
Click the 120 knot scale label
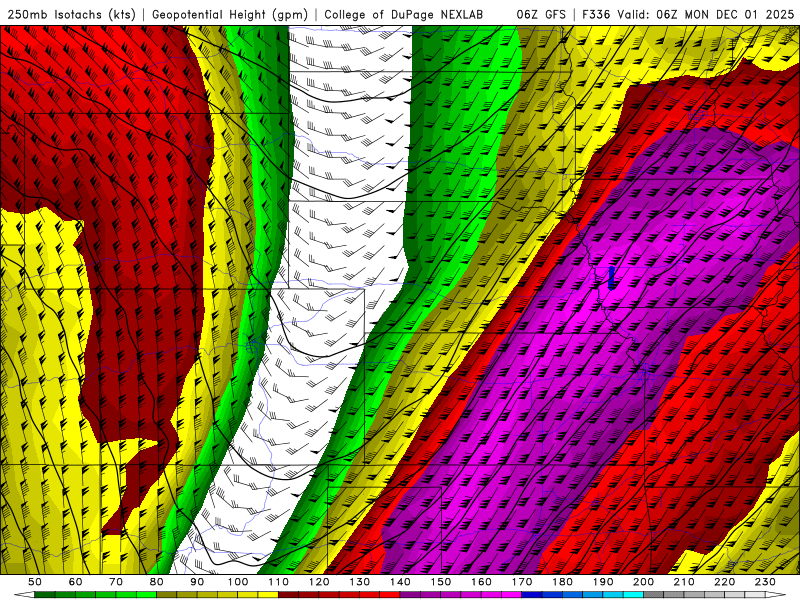319,582
